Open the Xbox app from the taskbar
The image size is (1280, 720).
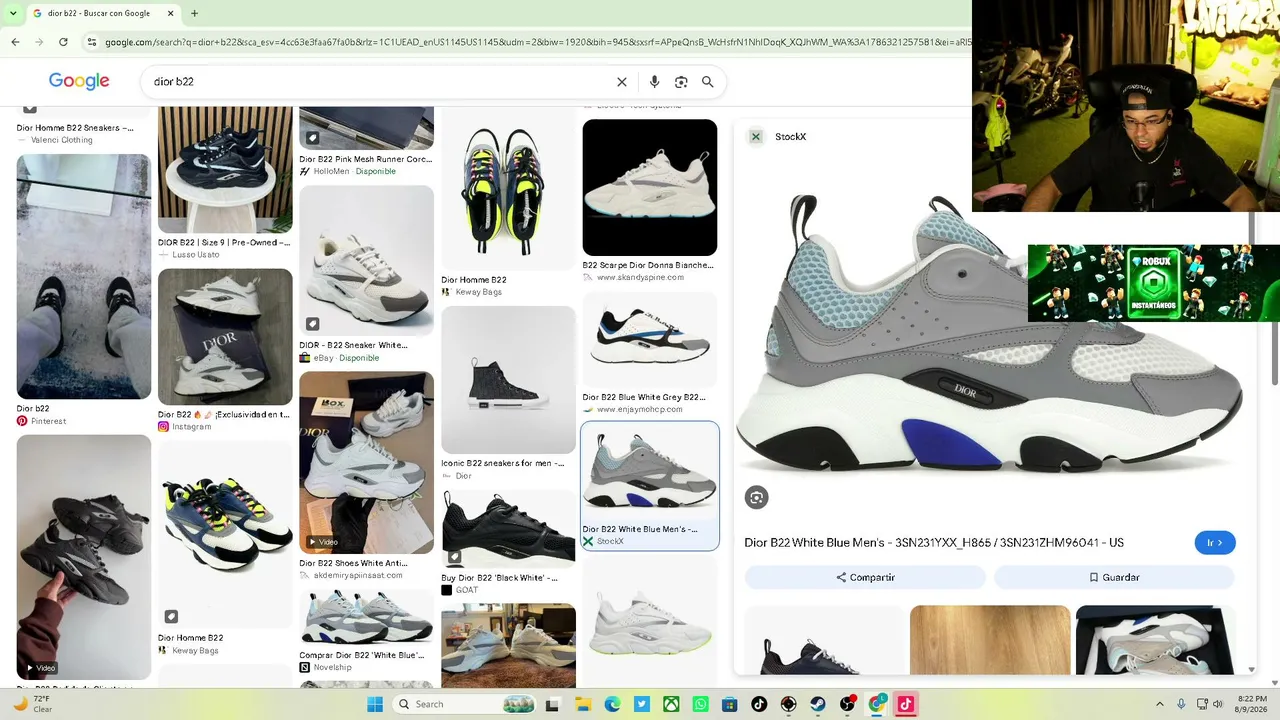pos(671,704)
